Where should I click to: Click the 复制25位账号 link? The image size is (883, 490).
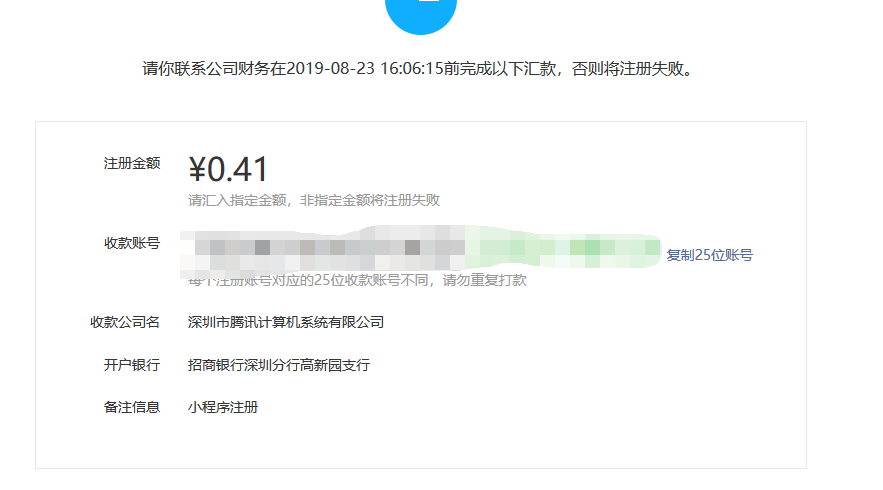tap(710, 255)
